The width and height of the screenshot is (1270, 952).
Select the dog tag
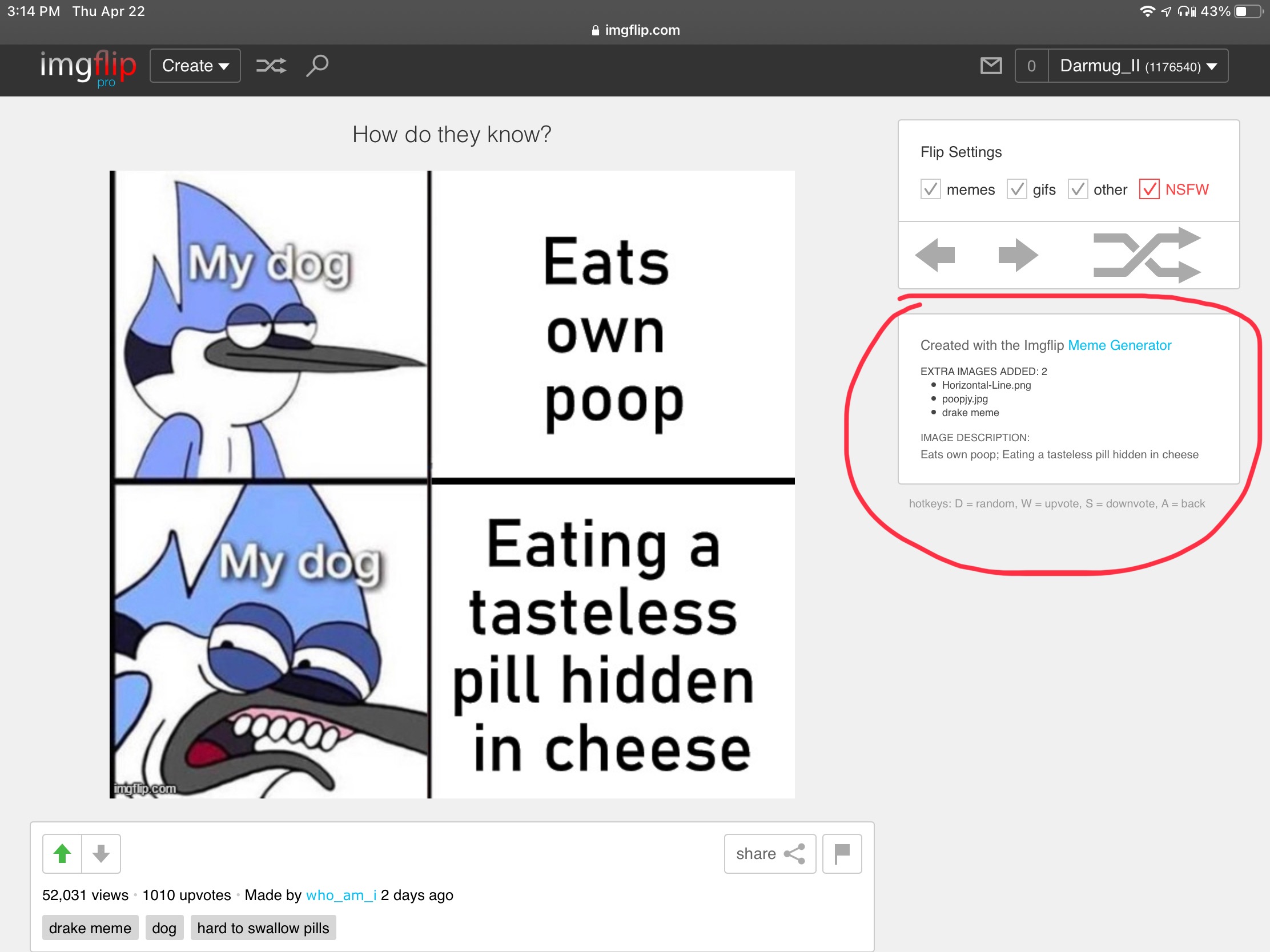pos(164,928)
